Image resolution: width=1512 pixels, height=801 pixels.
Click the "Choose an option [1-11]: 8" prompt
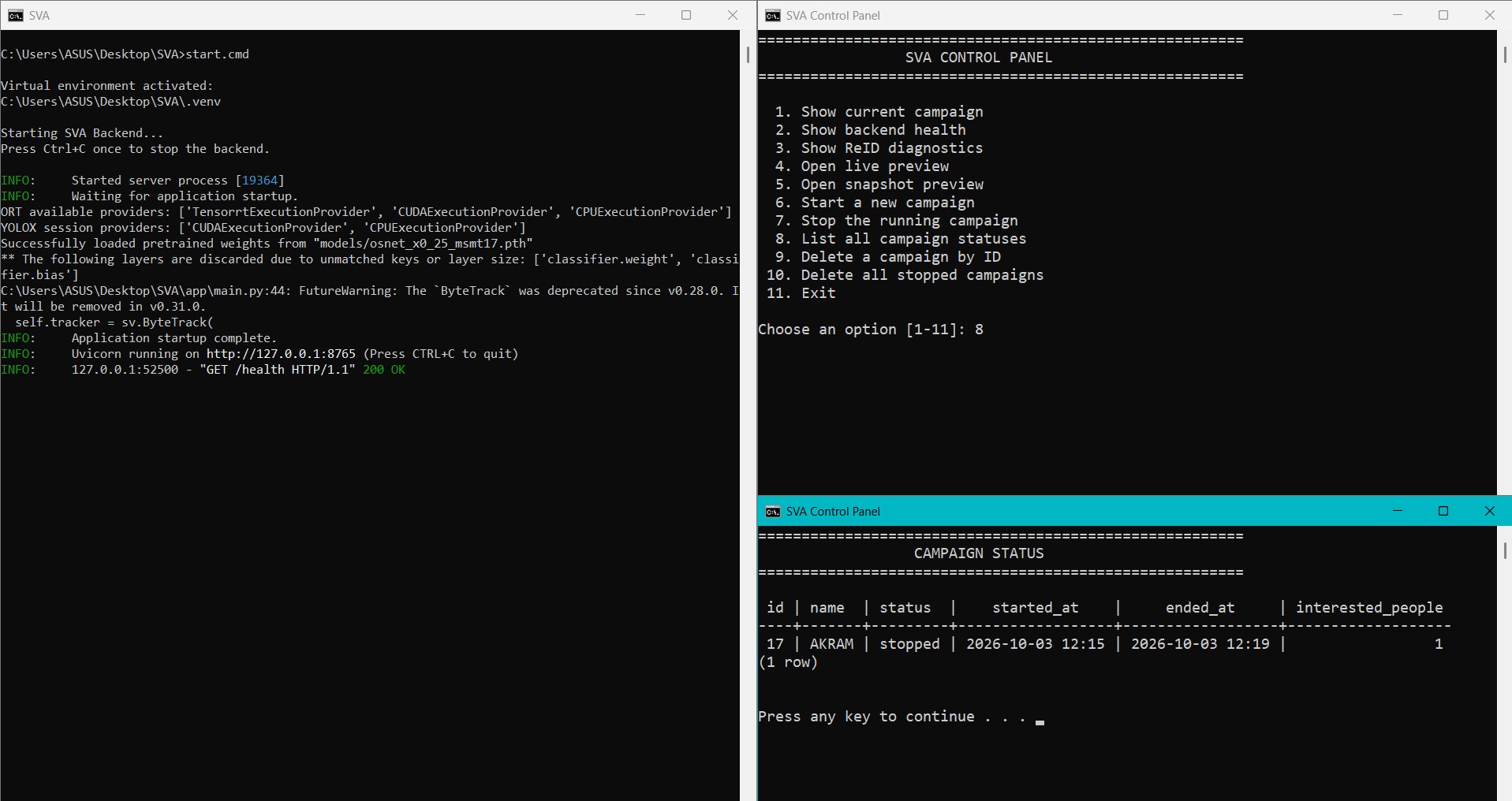tap(871, 330)
